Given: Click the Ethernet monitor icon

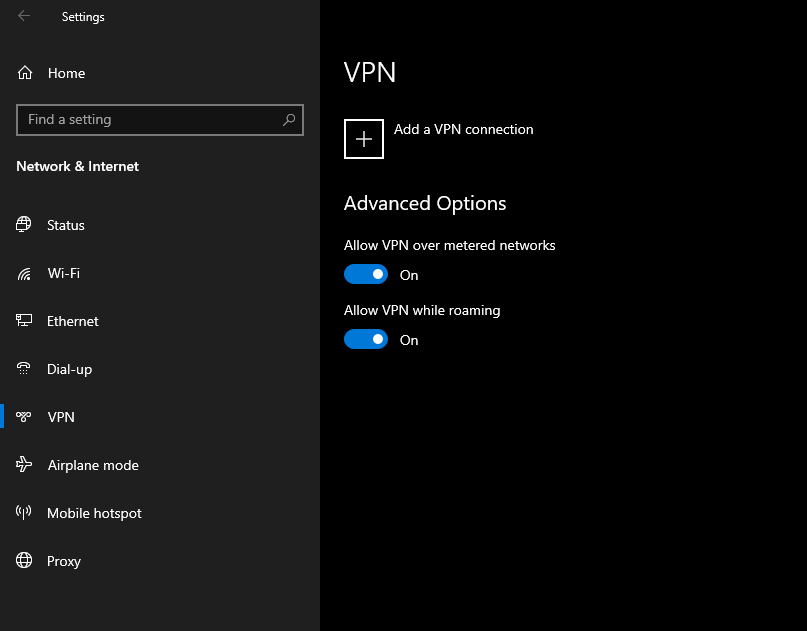Looking at the screenshot, I should click(x=24, y=321).
